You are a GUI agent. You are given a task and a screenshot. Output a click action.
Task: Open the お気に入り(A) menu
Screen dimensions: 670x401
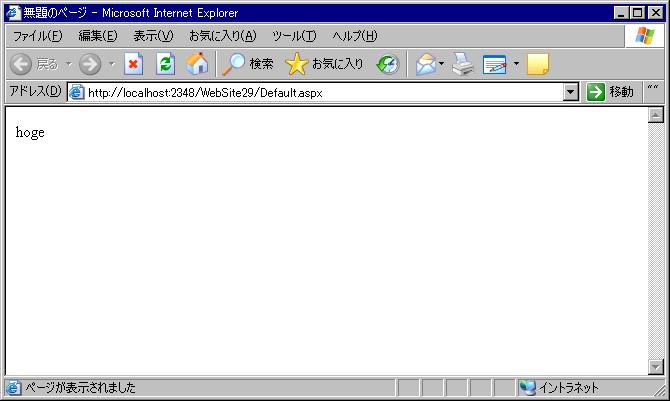click(223, 36)
